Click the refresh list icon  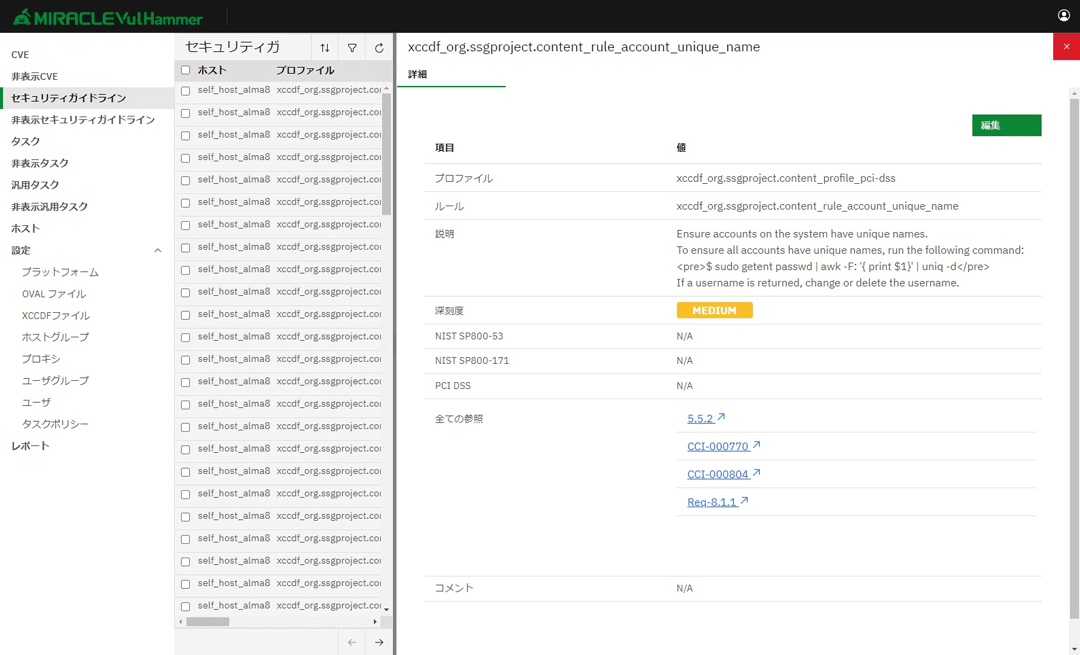coord(379,48)
